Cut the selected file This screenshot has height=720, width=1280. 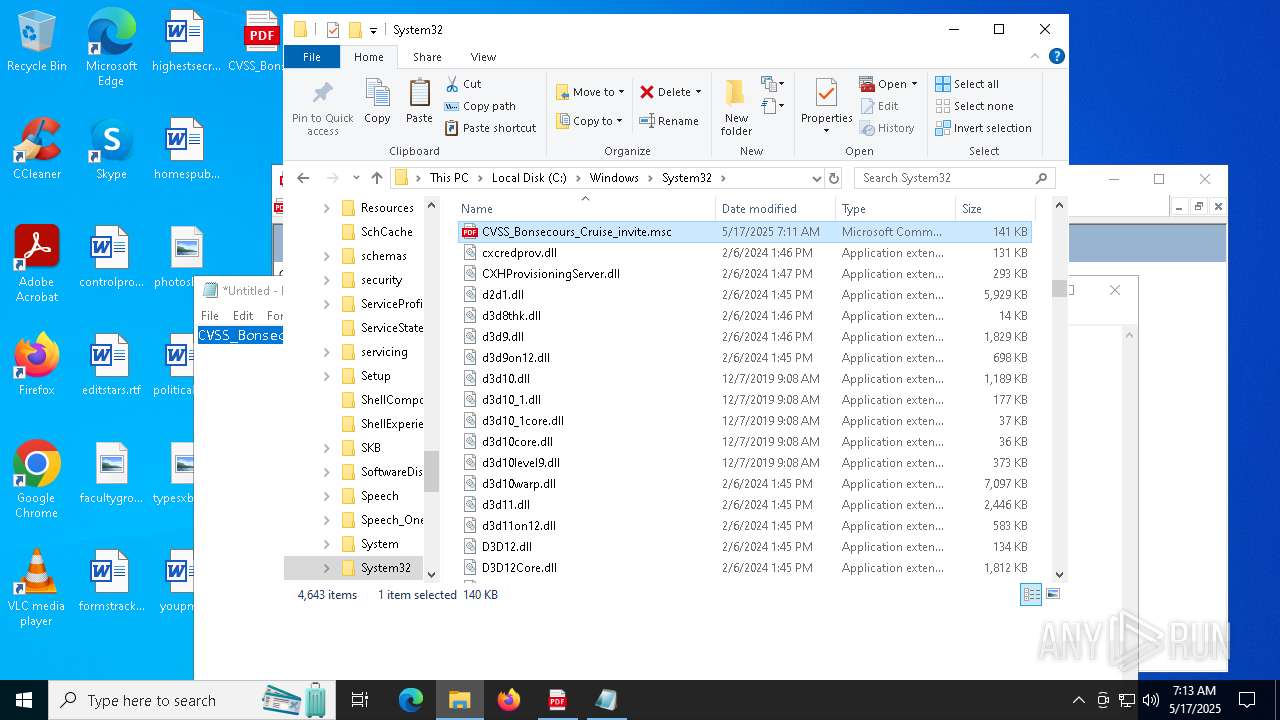click(464, 84)
